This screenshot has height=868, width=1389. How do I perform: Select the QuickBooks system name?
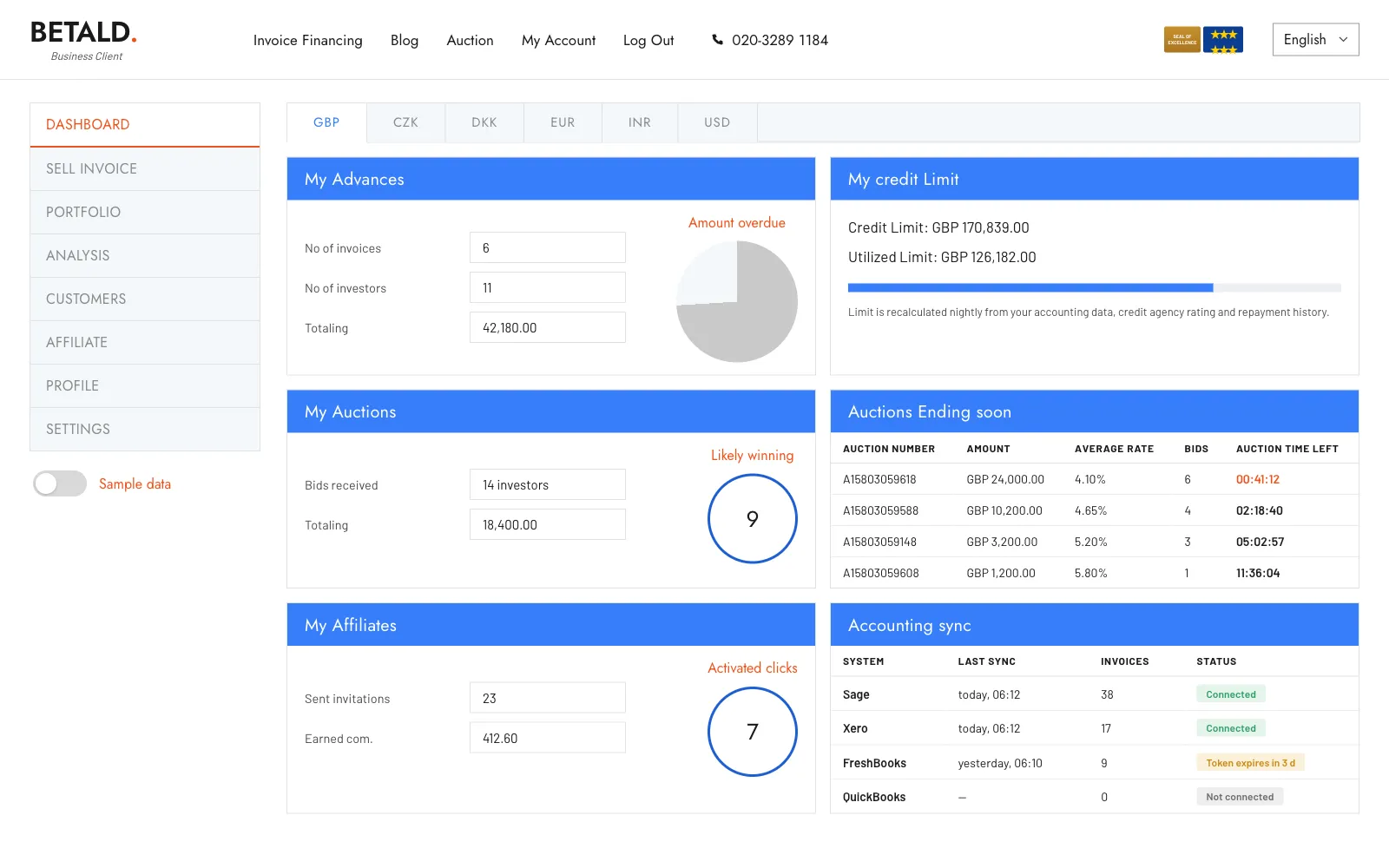874,797
